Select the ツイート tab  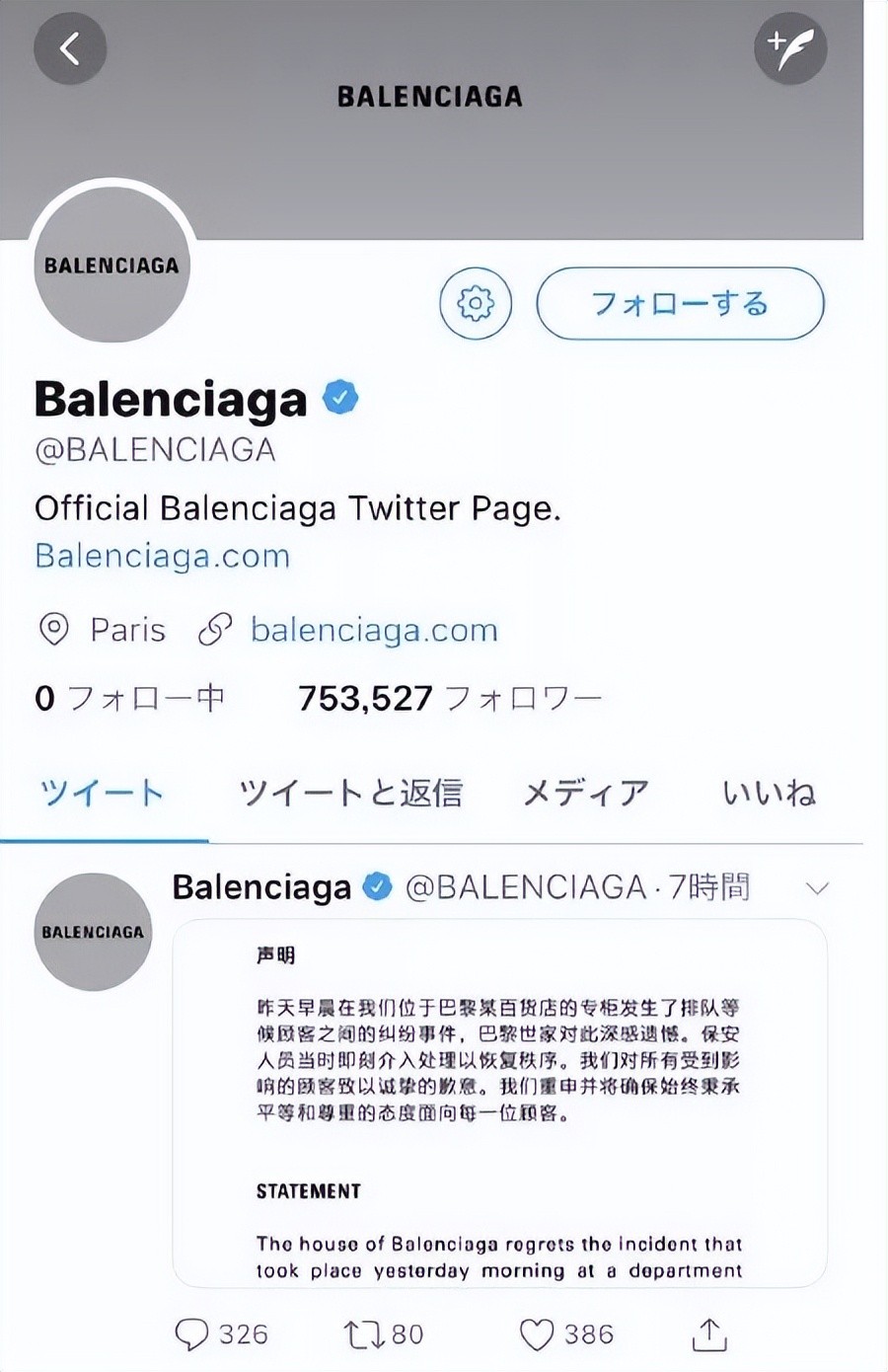[x=102, y=793]
